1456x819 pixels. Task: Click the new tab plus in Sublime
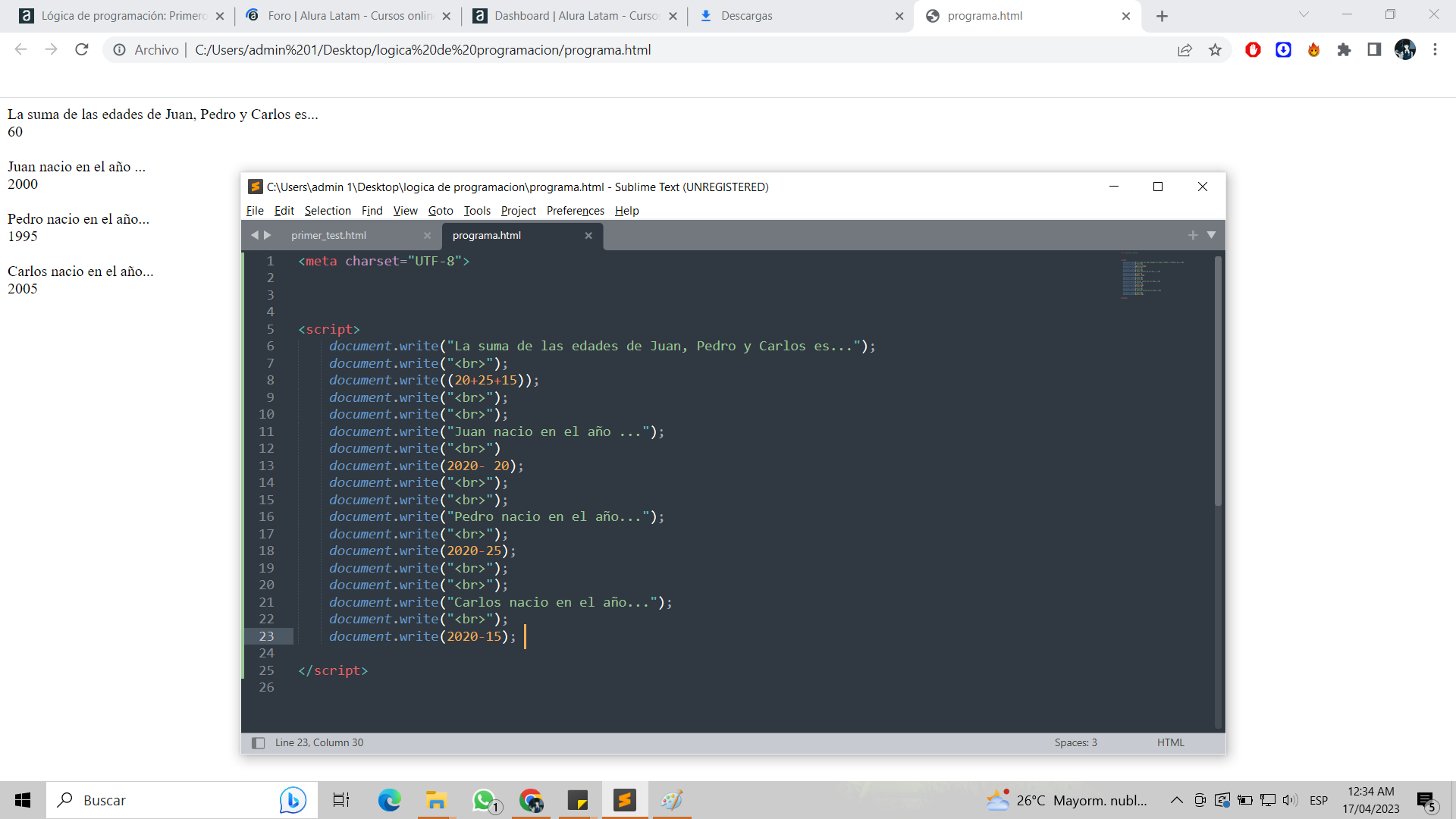coord(1193,235)
